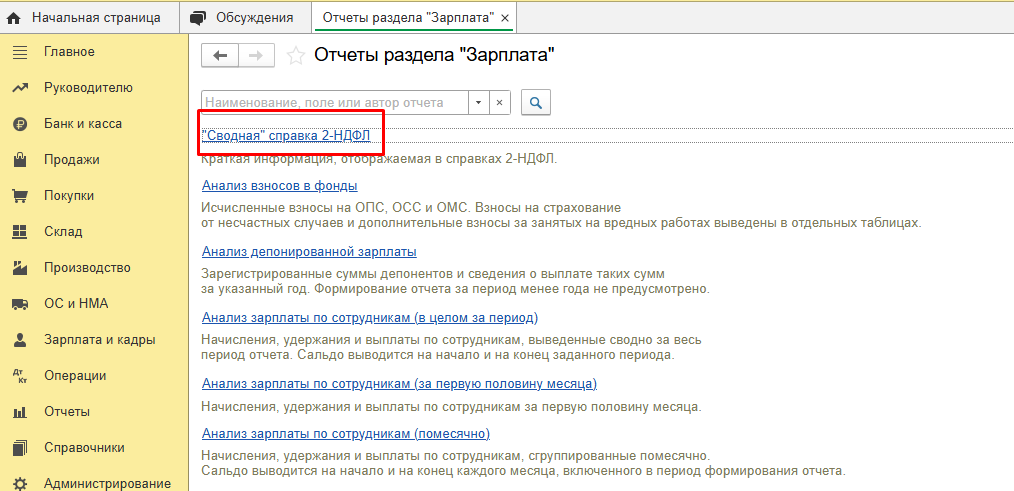Open the Администрирование section label

coord(107,484)
